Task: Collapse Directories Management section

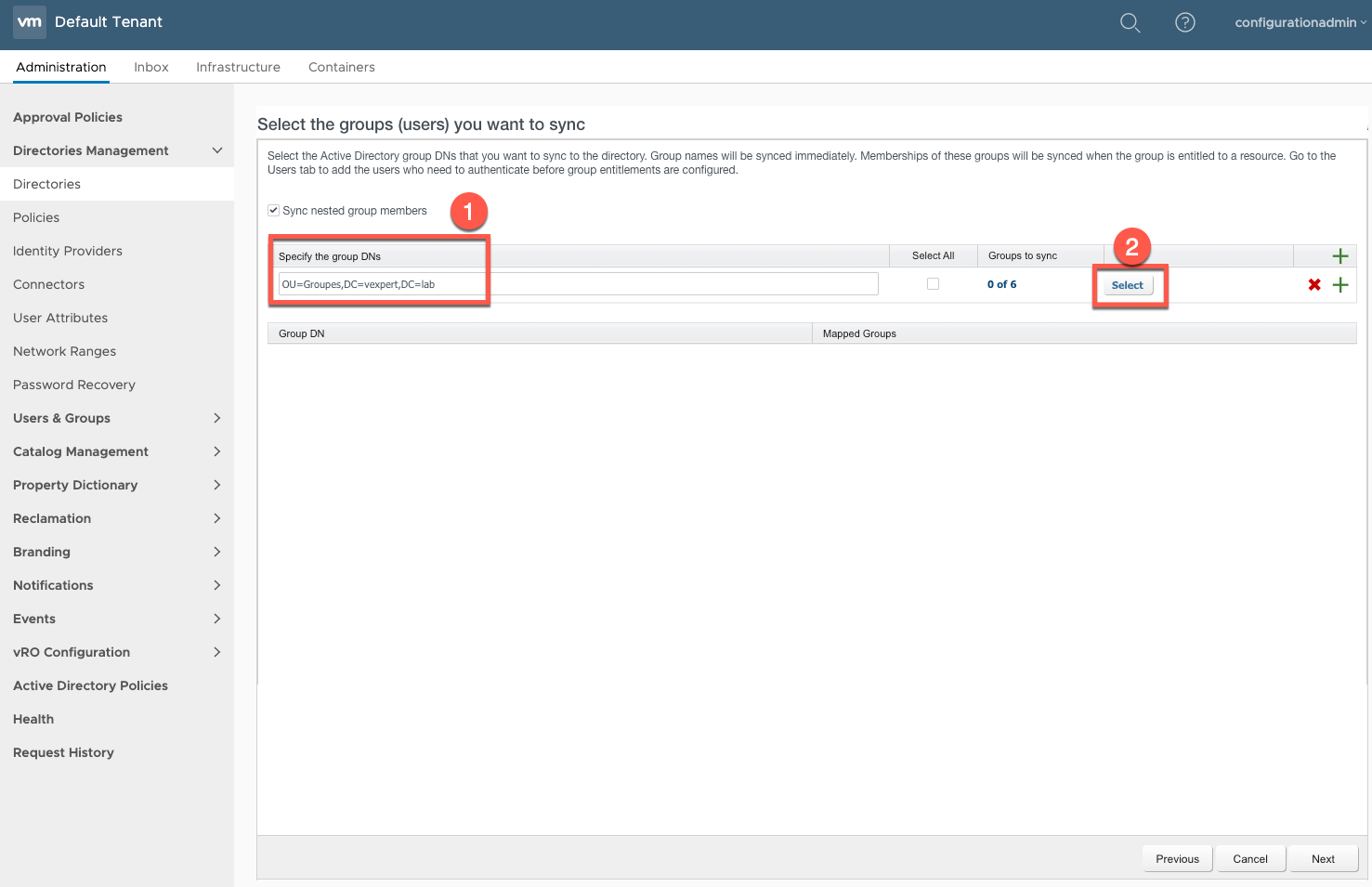Action: 217,150
